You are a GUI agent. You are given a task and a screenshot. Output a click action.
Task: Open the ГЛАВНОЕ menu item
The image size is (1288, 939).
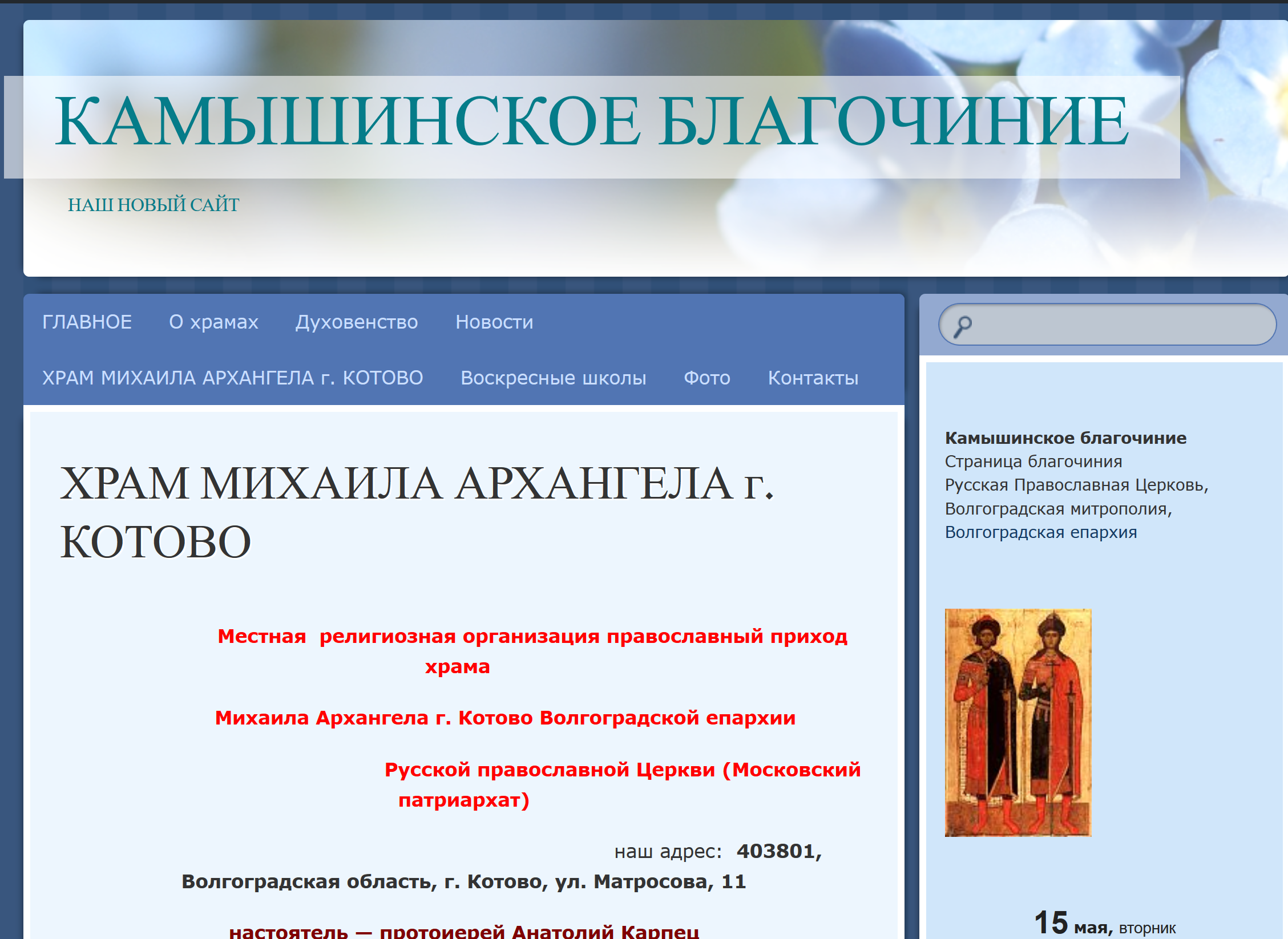87,322
